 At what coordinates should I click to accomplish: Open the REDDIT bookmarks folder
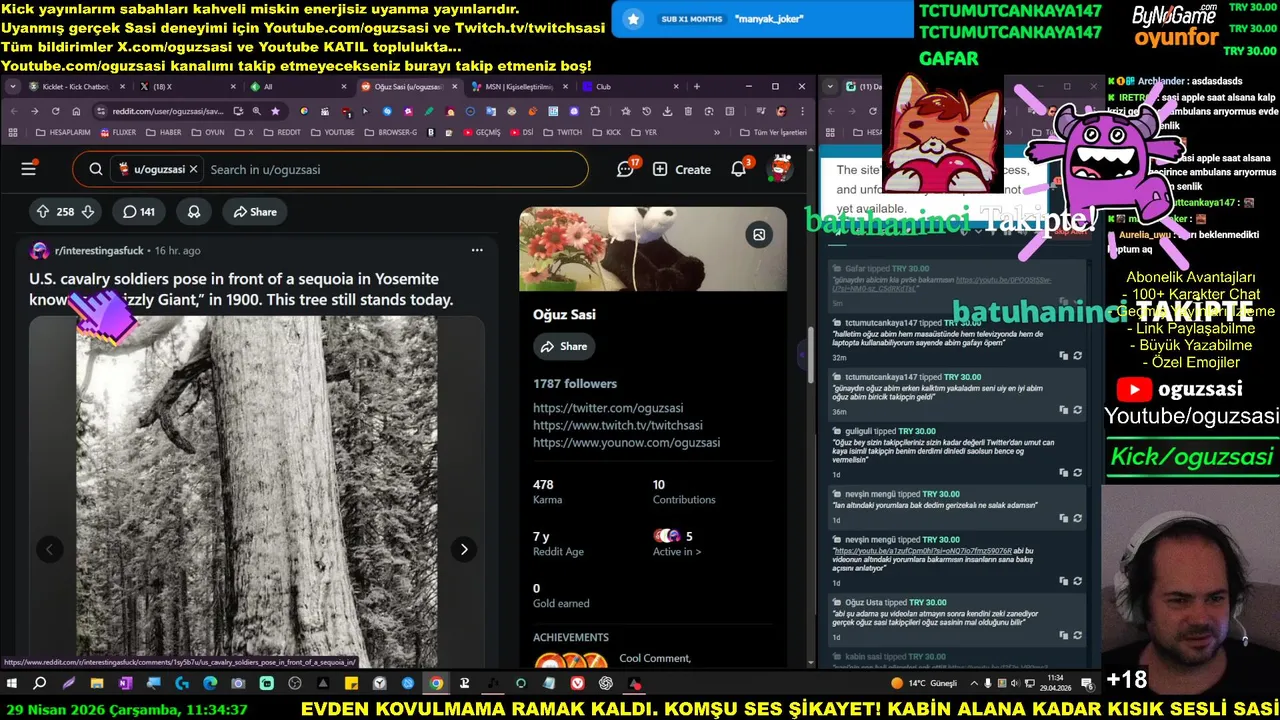click(281, 132)
